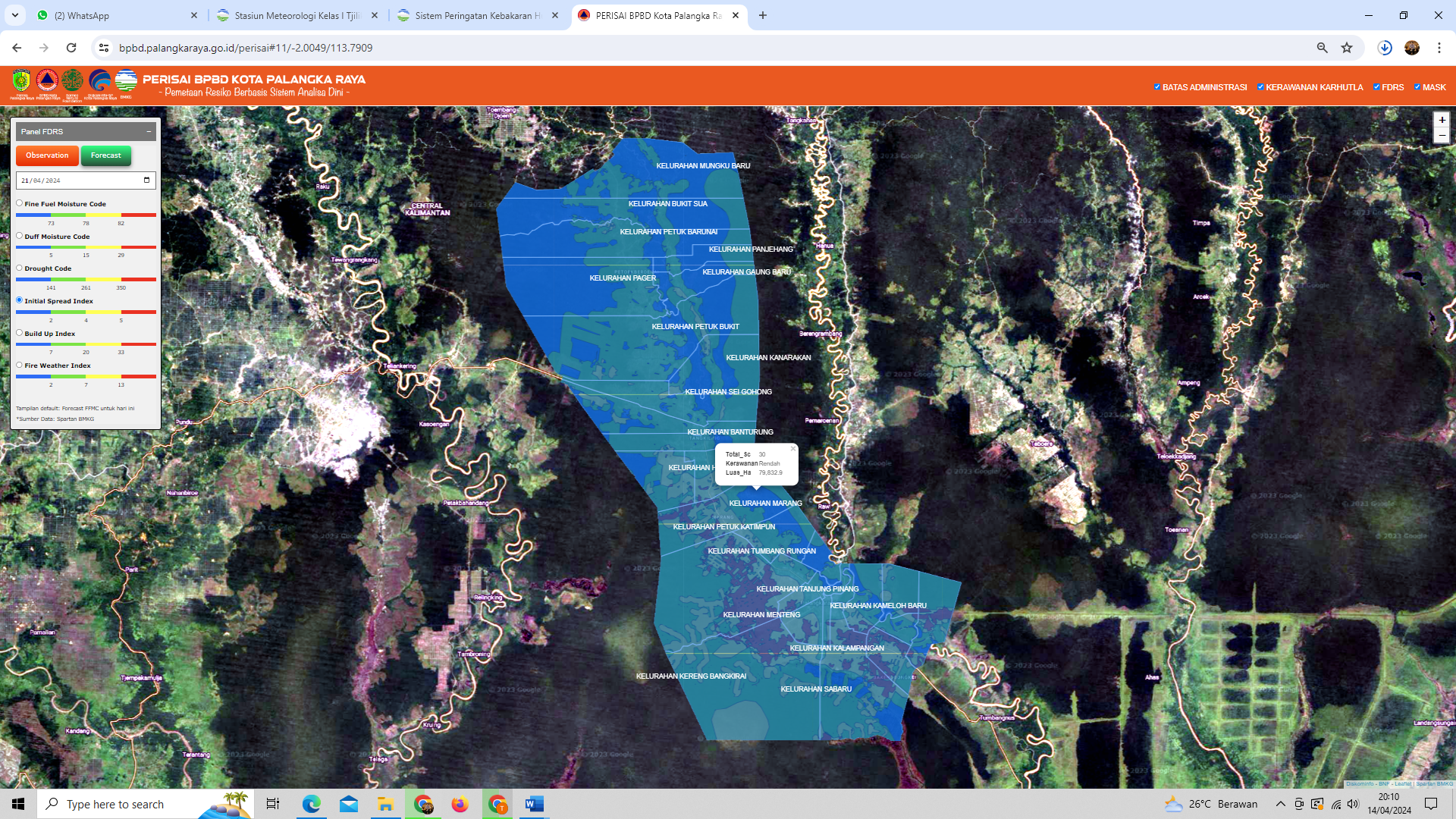Select Duff Moisture Code radio
Screen dimensions: 1456x819
pyautogui.click(x=20, y=236)
